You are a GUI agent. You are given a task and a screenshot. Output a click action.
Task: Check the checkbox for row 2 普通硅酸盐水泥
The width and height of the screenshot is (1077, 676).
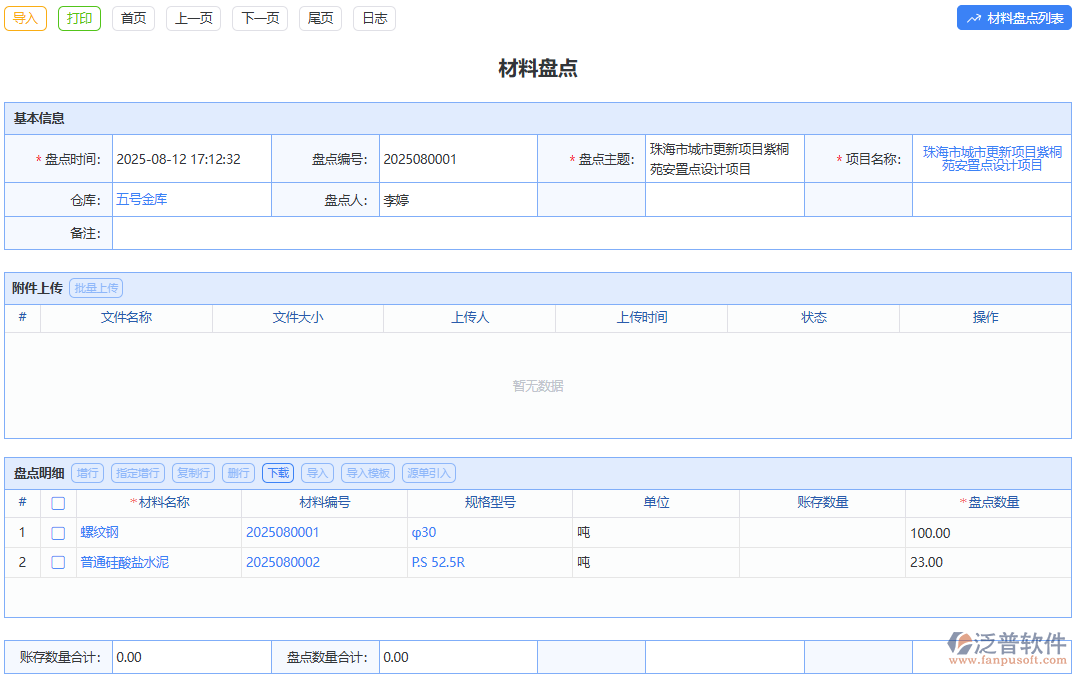click(57, 562)
